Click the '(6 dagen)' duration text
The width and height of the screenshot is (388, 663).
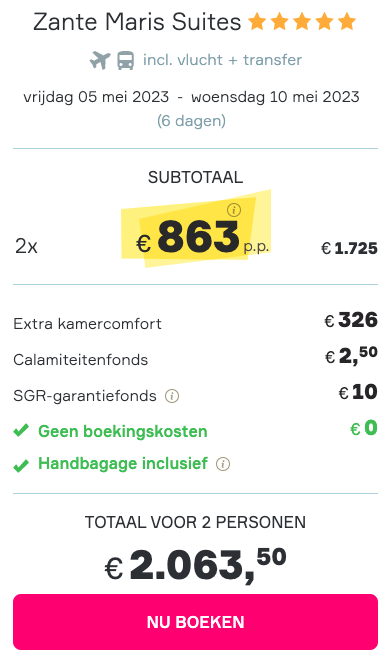(x=191, y=121)
